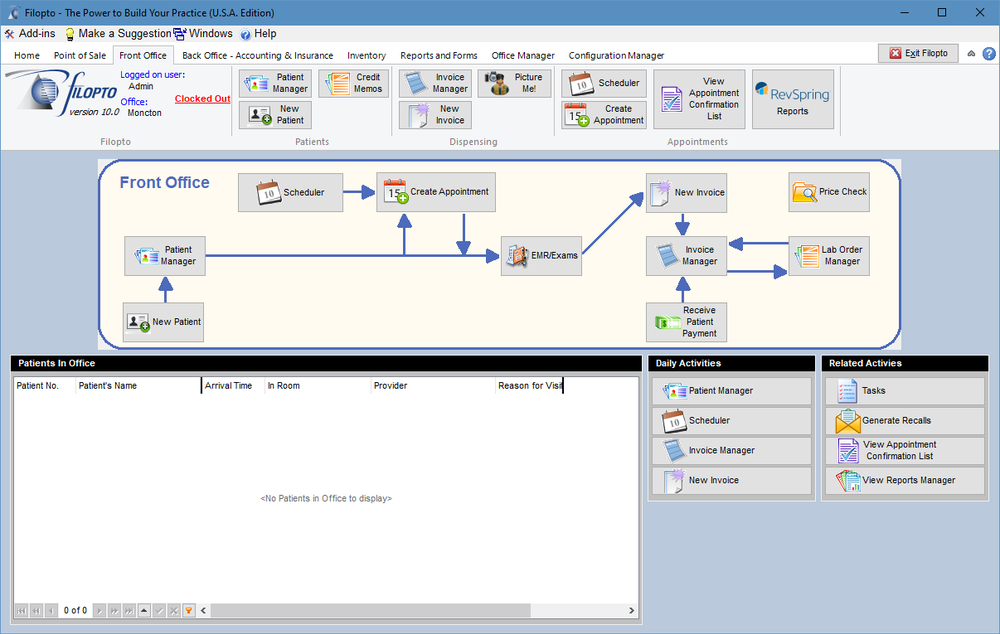This screenshot has width=1000, height=634.
Task: Open Invoice Manager in Dispensing group
Action: (436, 84)
